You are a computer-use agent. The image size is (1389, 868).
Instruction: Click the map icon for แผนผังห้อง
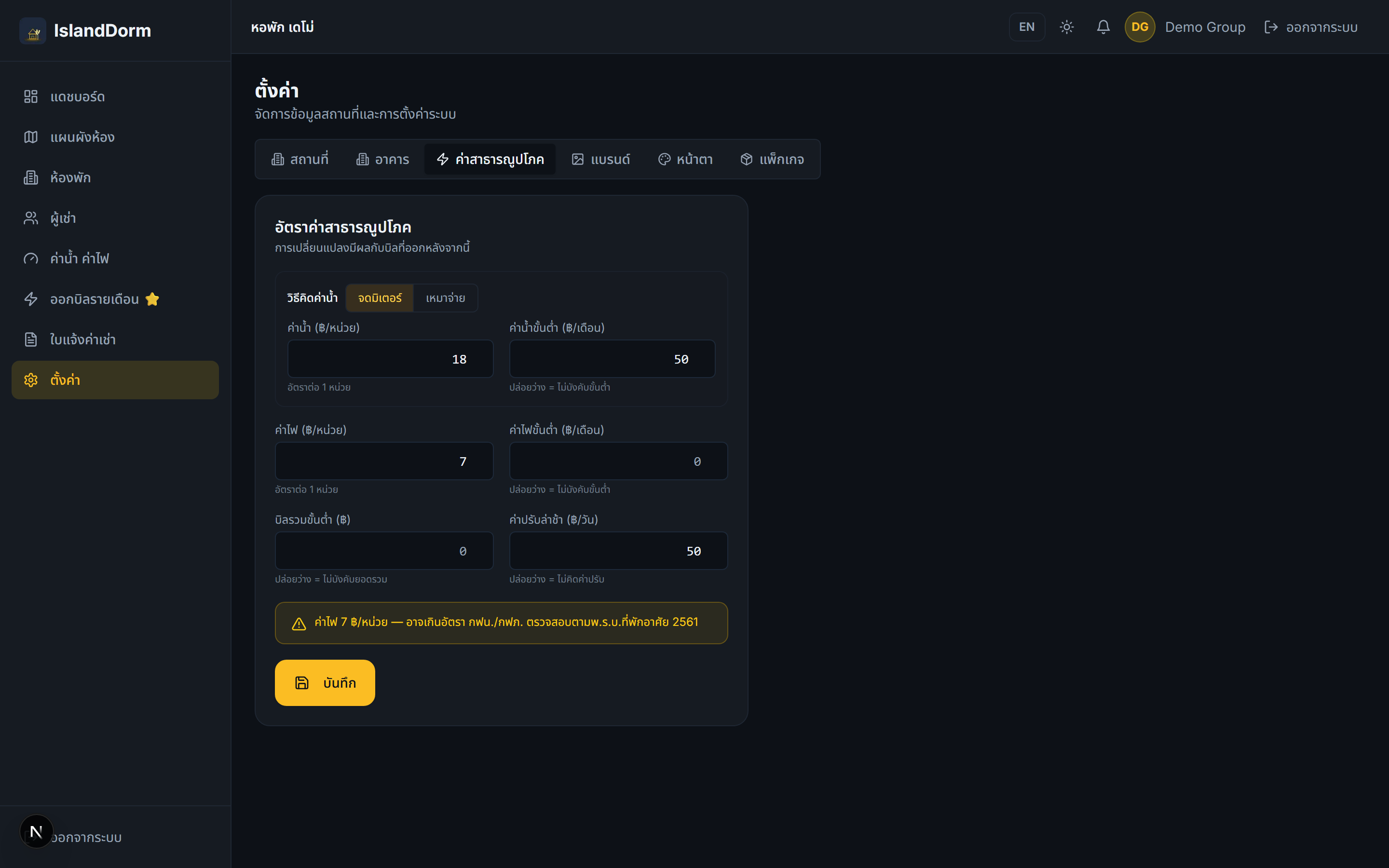[x=31, y=137]
